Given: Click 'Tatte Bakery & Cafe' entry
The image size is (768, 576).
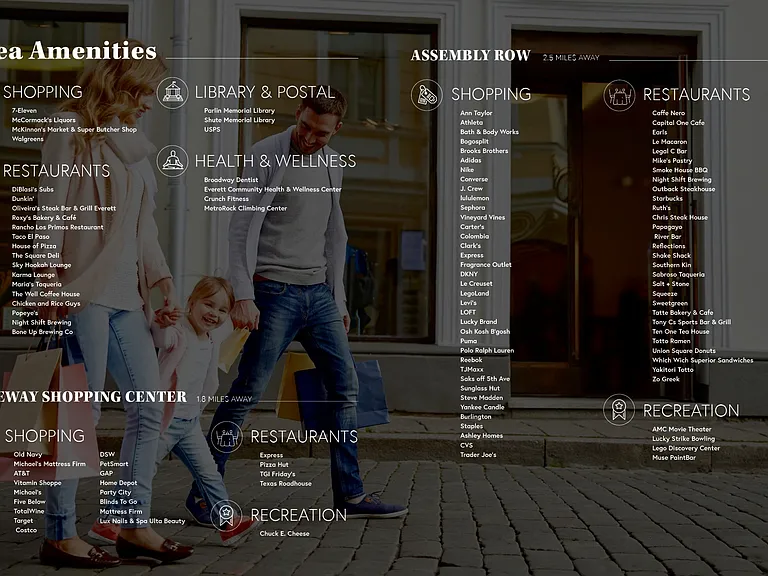Looking at the screenshot, I should tap(683, 312).
